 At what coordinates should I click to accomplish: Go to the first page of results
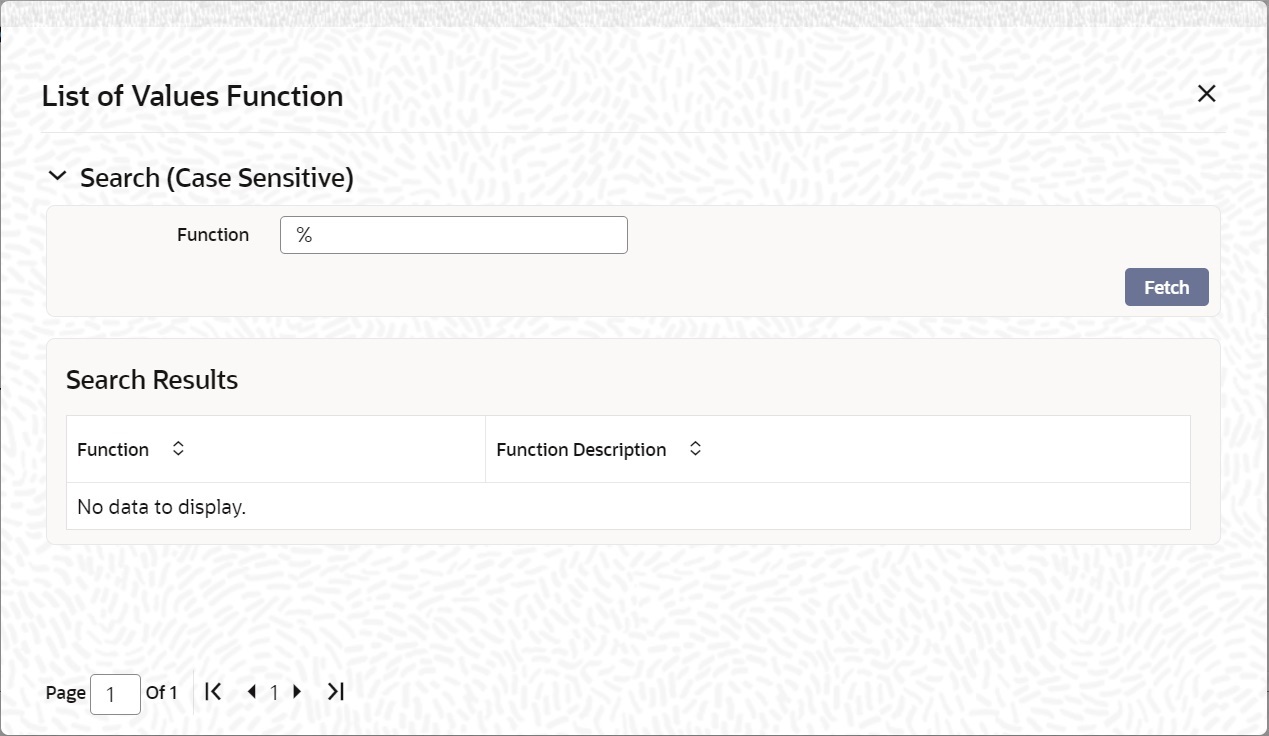point(213,691)
